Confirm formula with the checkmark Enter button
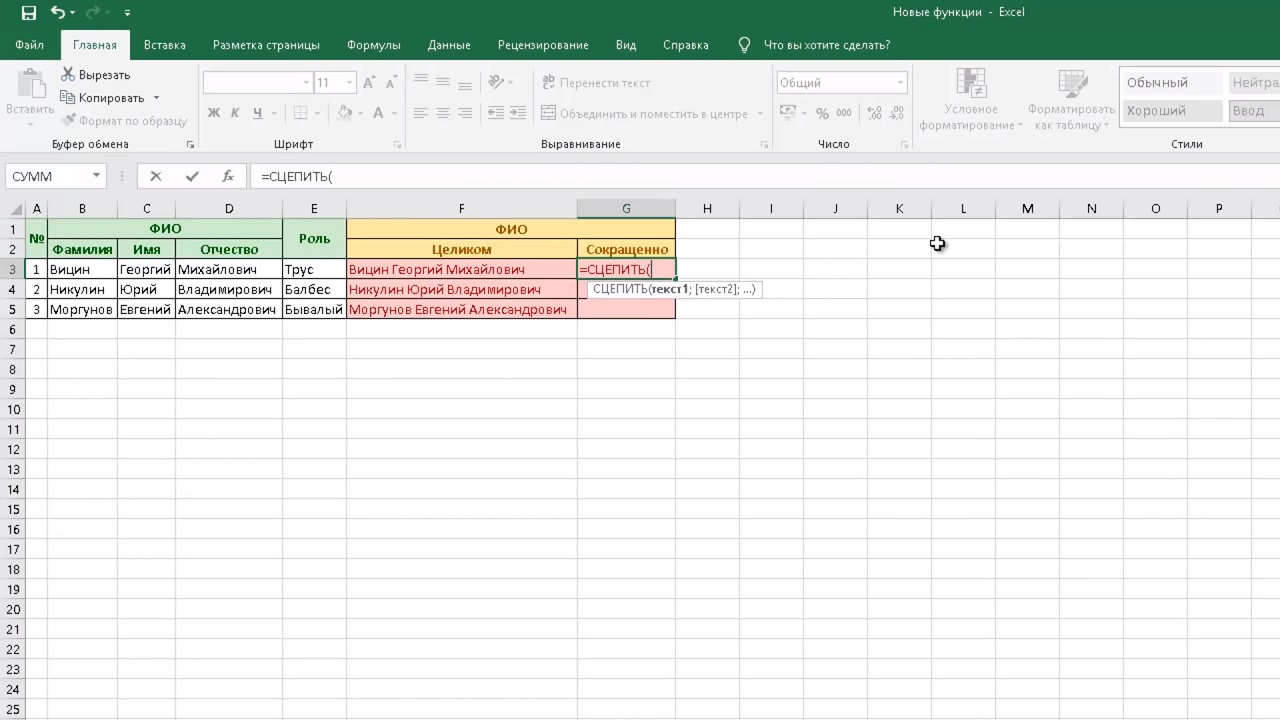 point(192,176)
